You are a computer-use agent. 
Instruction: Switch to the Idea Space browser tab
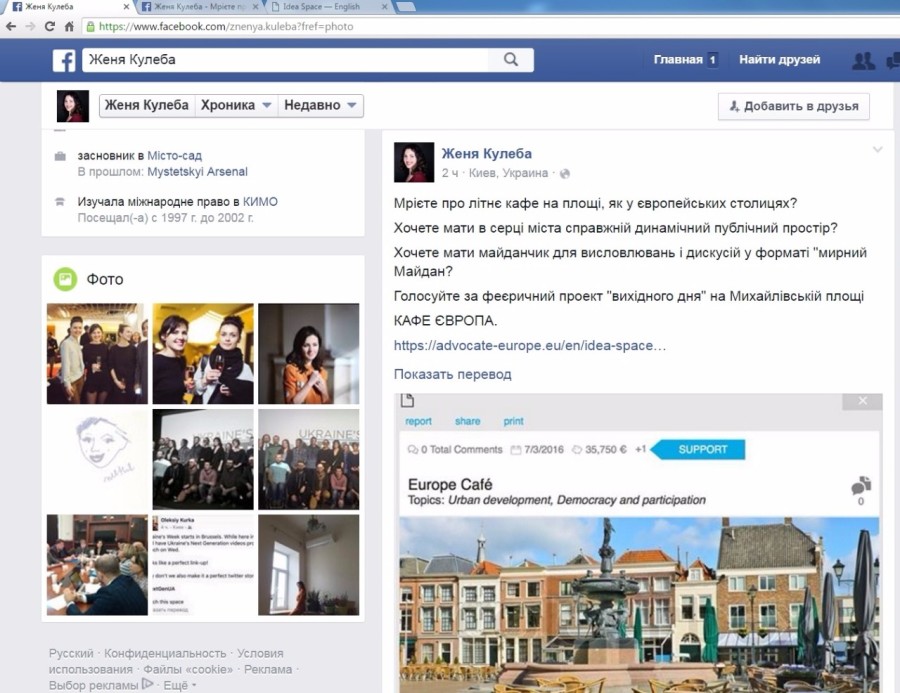[x=320, y=7]
